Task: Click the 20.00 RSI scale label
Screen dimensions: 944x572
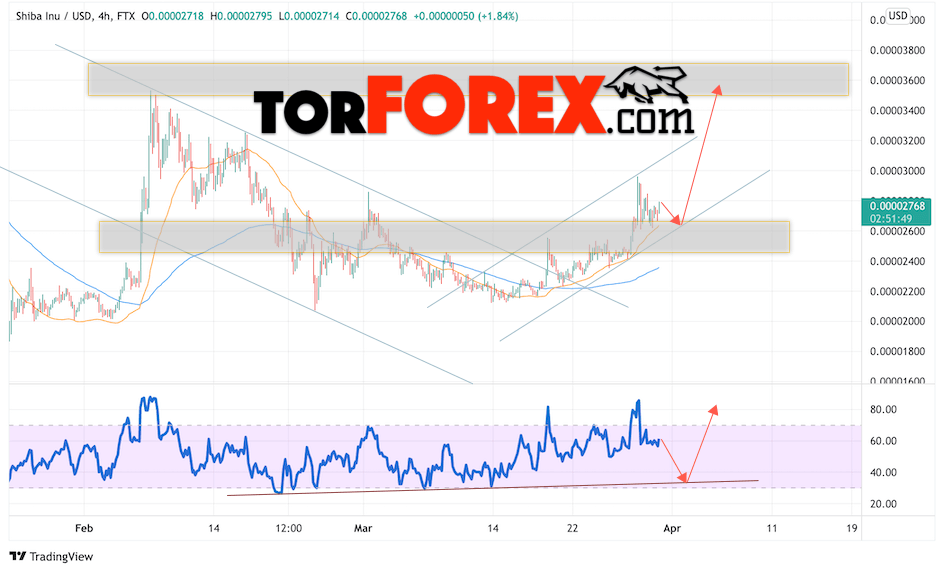Action: 883,504
